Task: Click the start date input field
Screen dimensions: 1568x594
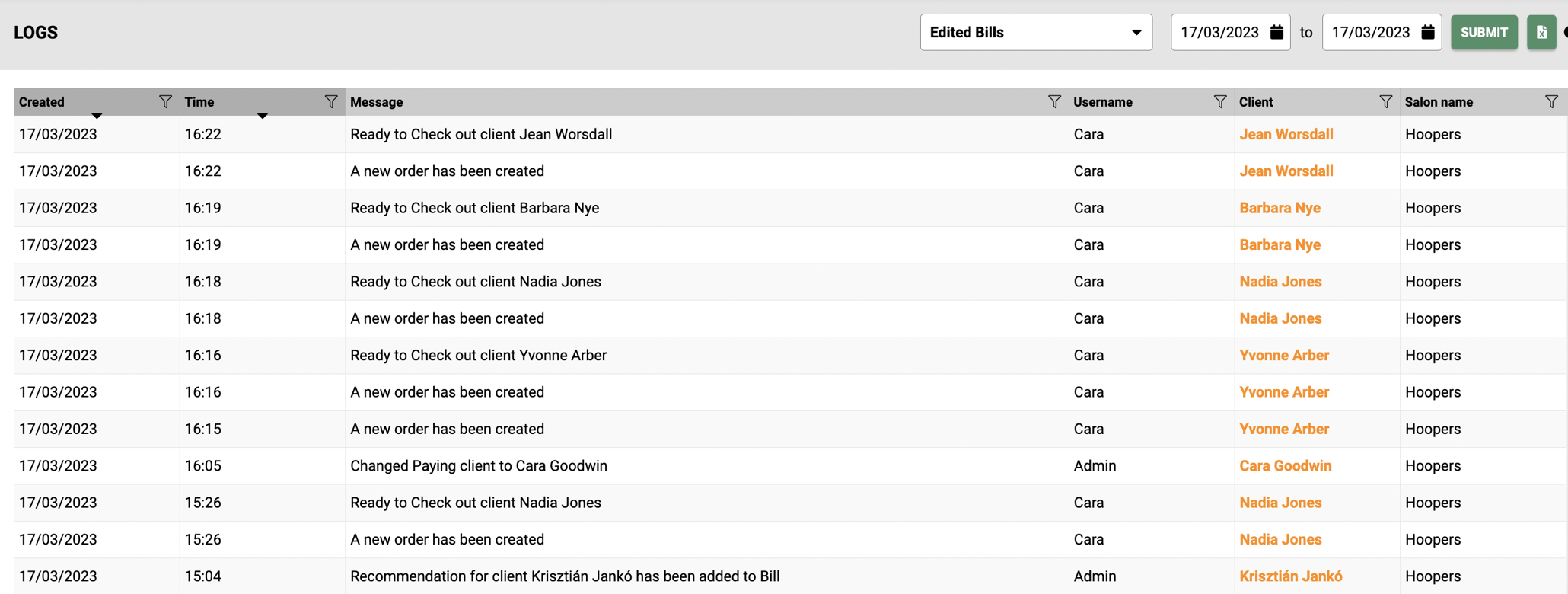Action: (1219, 33)
